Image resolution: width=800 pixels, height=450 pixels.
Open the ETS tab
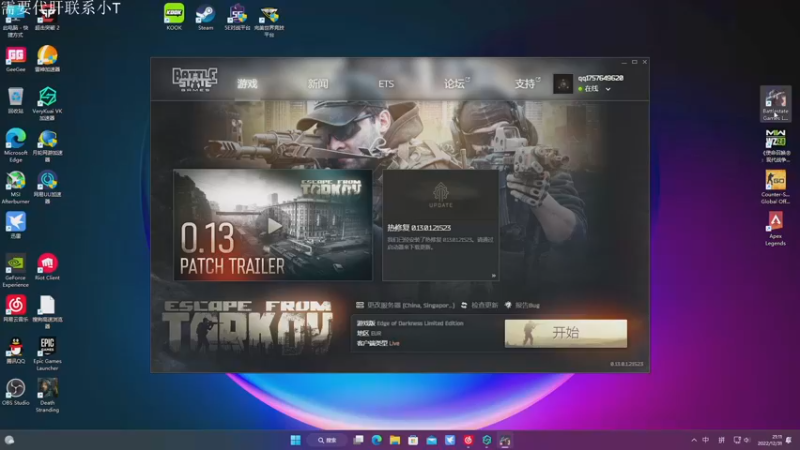pyautogui.click(x=386, y=84)
